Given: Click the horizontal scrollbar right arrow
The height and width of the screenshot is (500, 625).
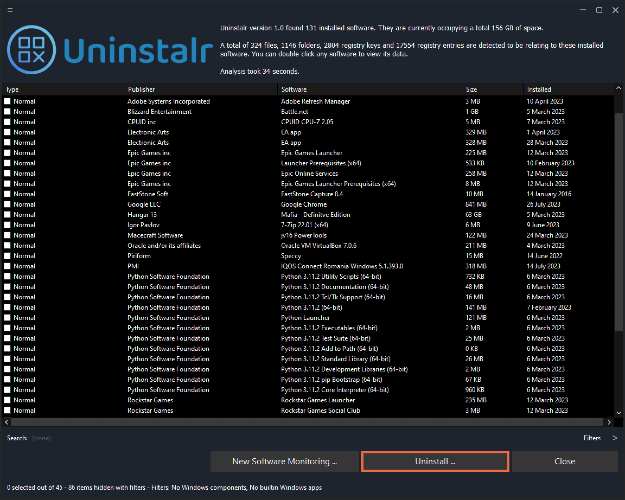Looking at the screenshot, I should (609, 422).
